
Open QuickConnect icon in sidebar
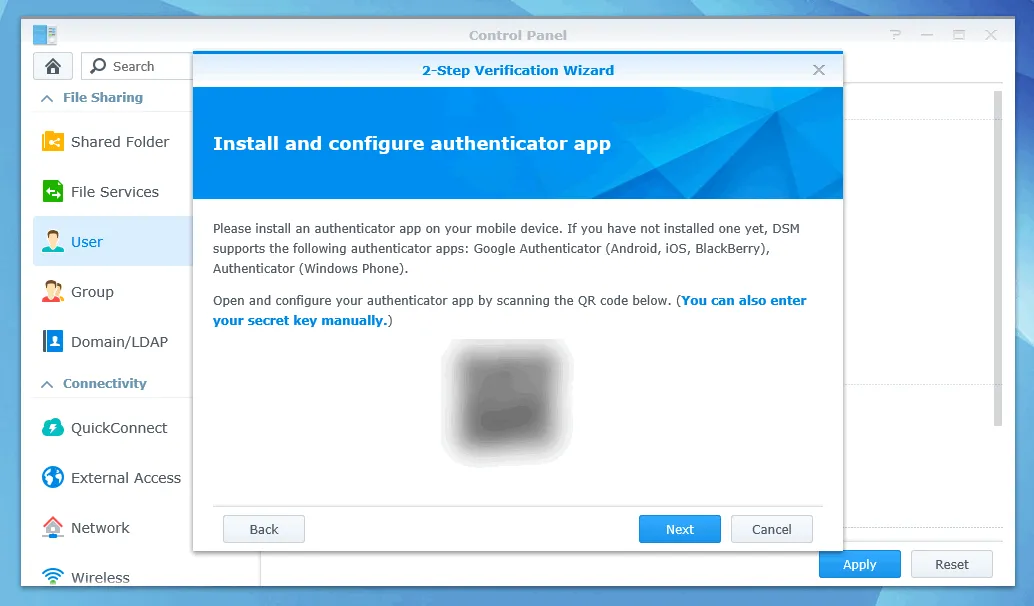(x=53, y=427)
